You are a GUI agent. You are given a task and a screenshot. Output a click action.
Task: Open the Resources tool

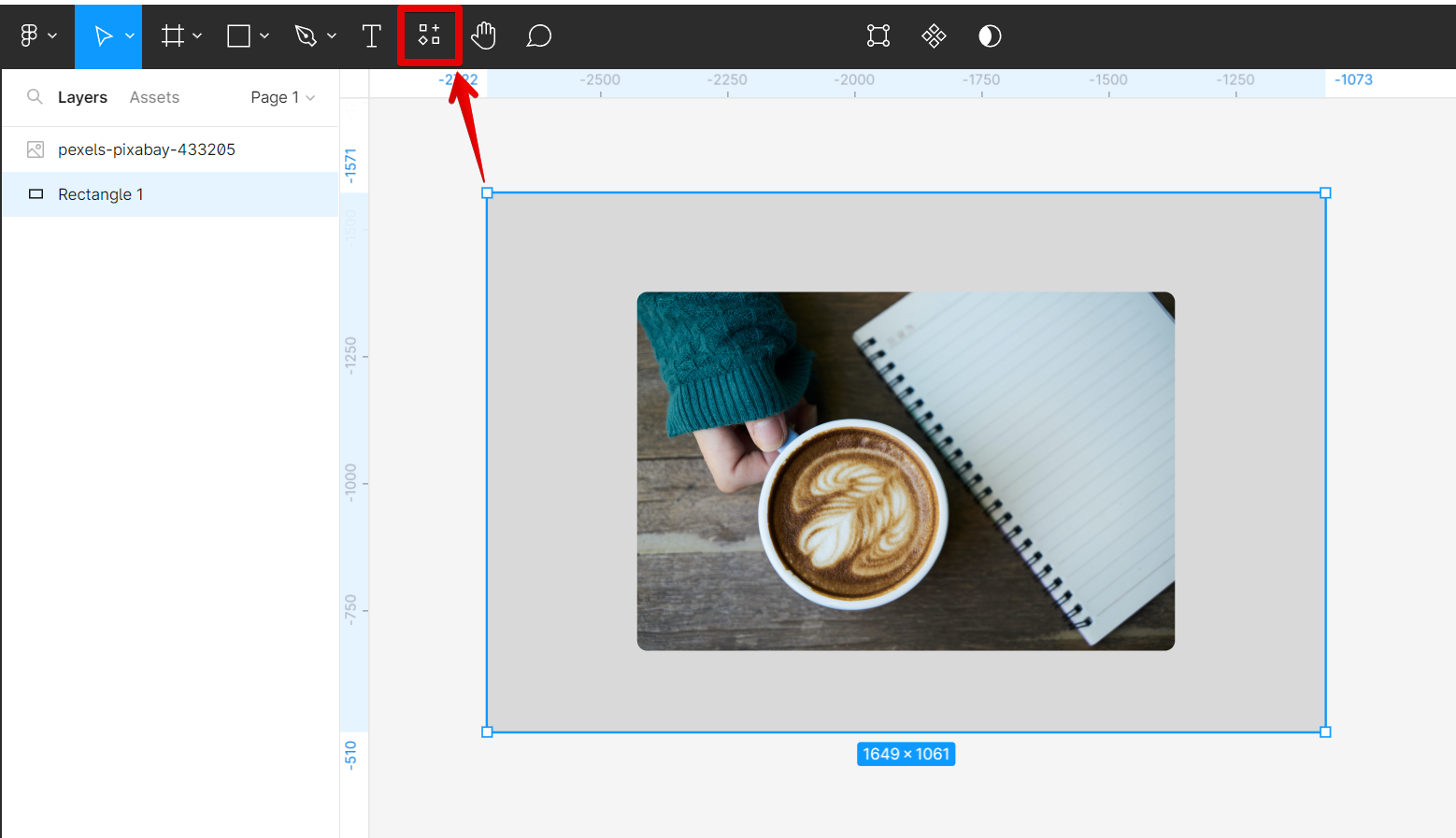pos(429,36)
